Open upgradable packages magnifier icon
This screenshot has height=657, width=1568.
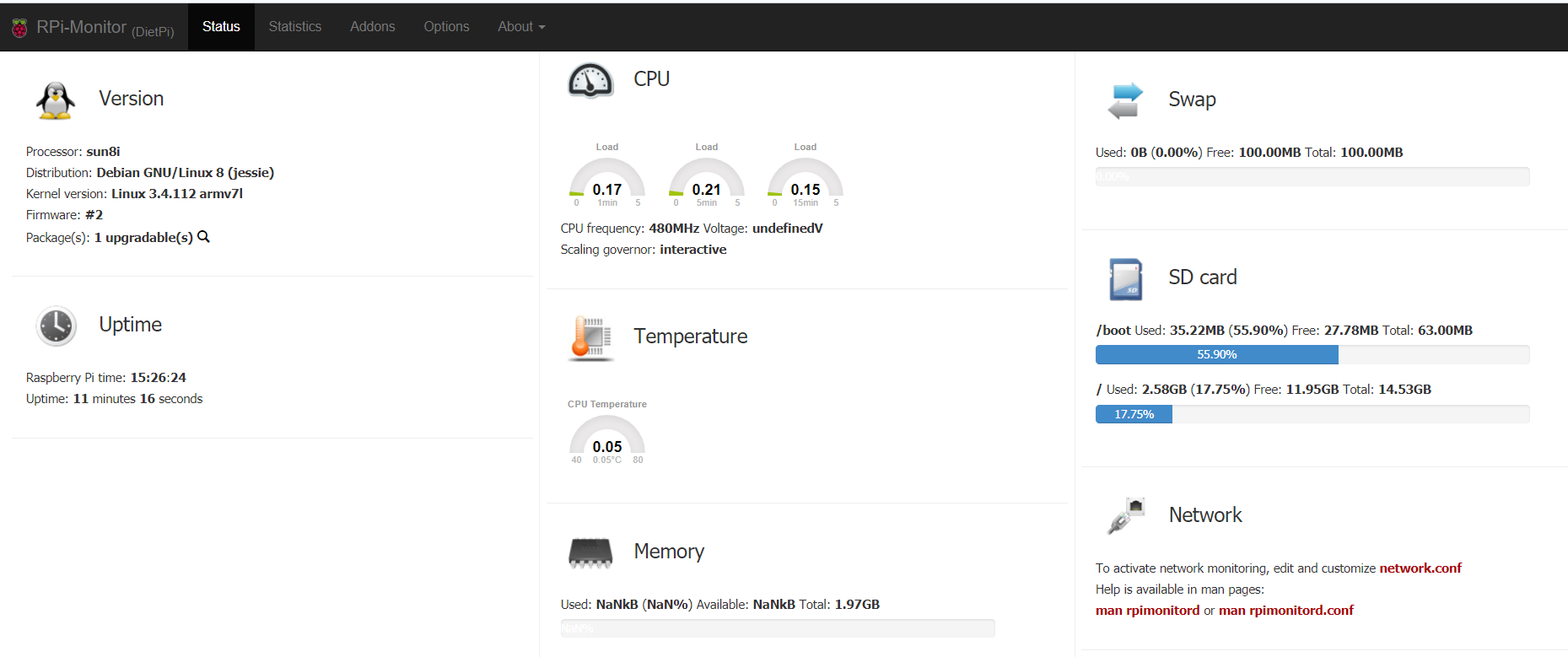click(x=203, y=237)
